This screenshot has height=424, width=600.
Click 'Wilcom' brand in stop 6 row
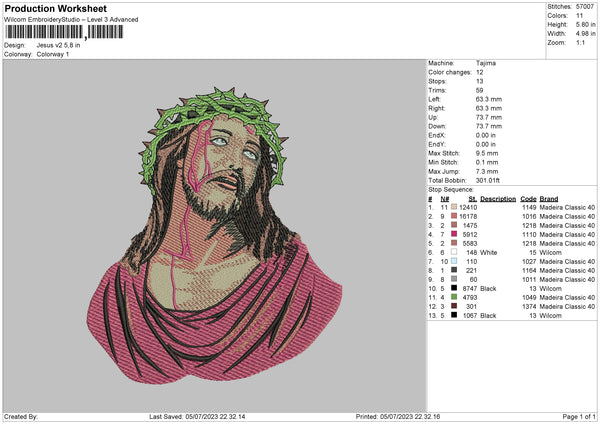(x=551, y=253)
